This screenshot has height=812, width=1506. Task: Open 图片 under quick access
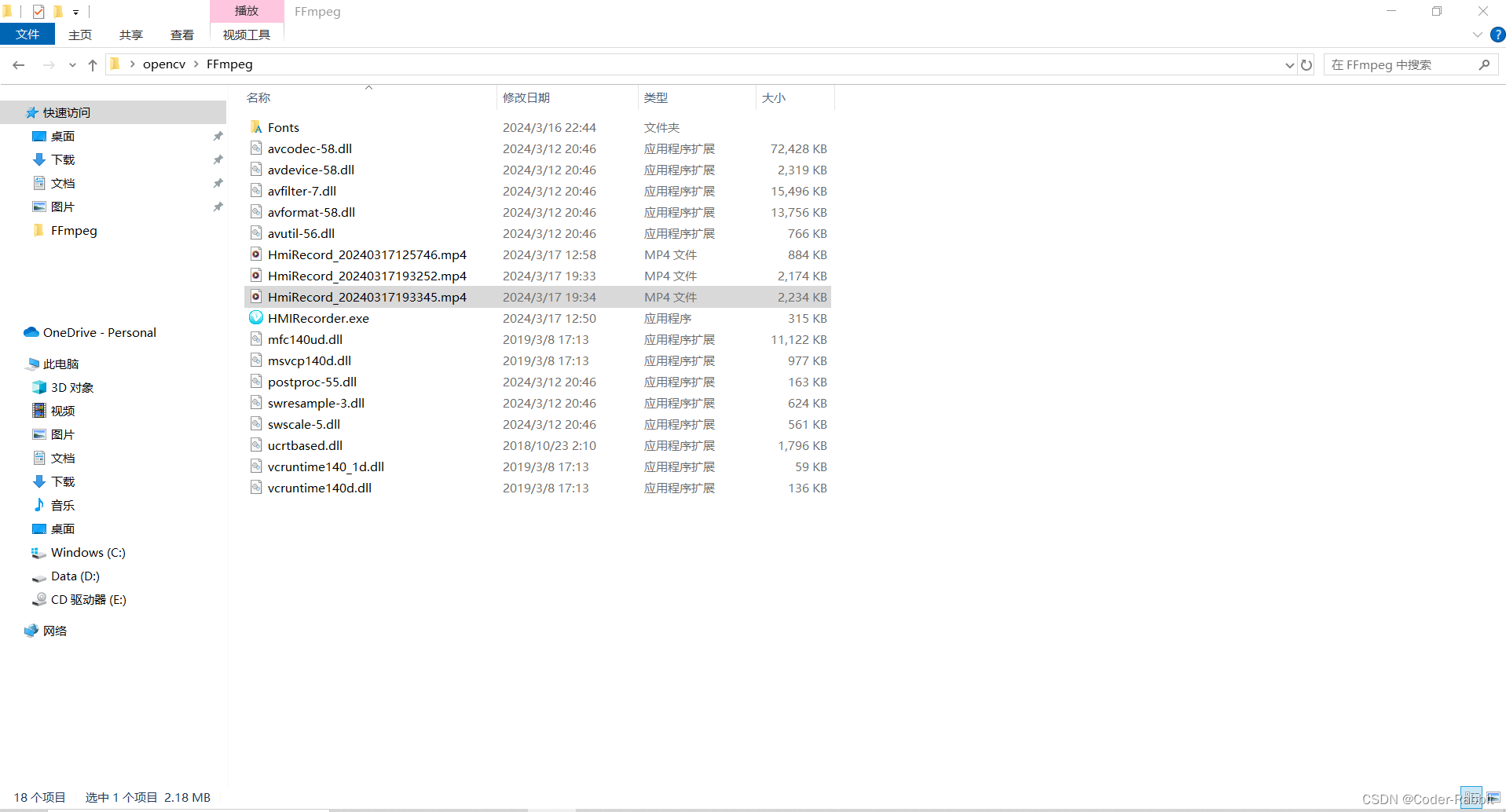(x=63, y=207)
